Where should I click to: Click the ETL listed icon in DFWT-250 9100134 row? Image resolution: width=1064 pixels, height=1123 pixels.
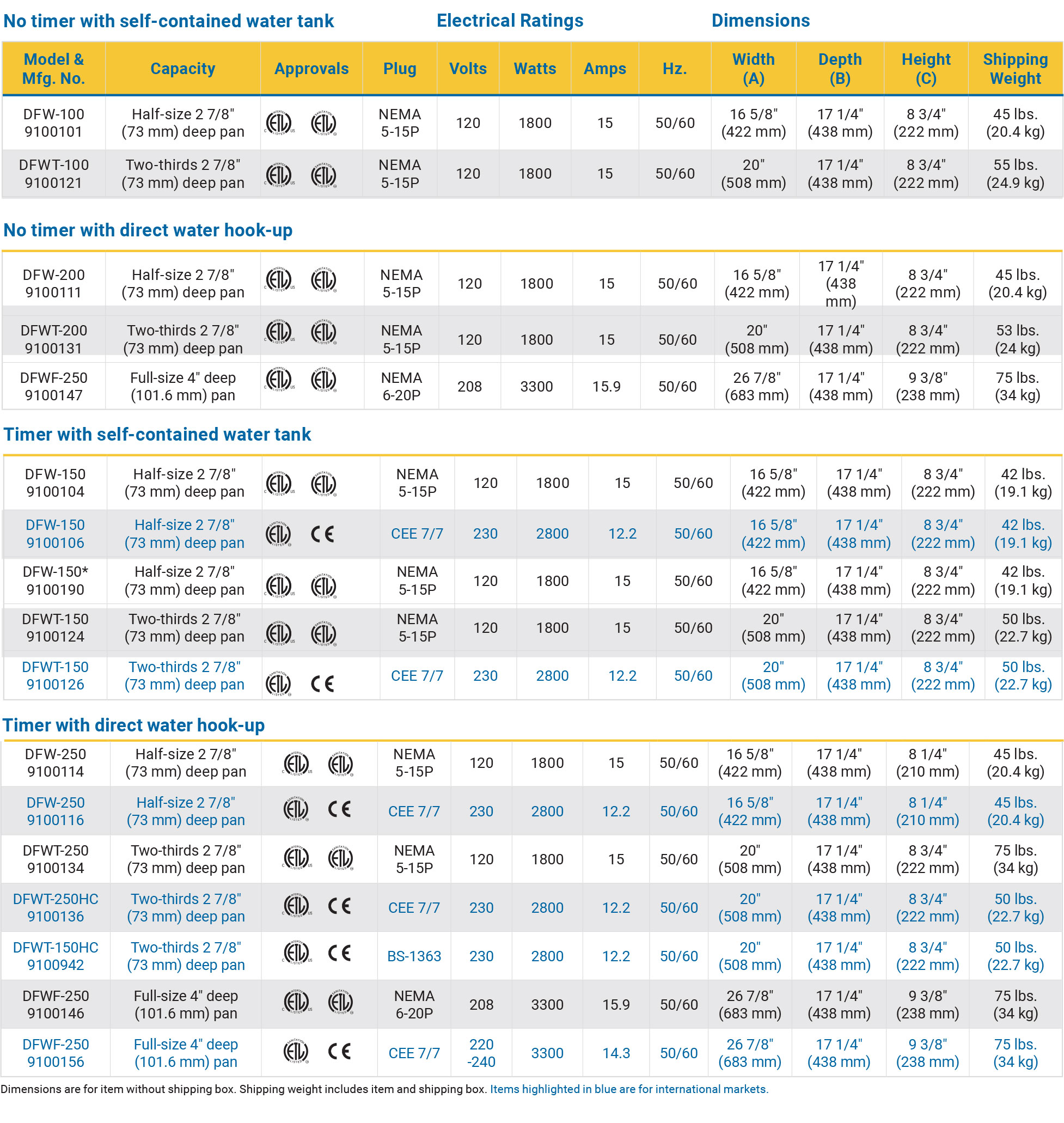tap(296, 858)
